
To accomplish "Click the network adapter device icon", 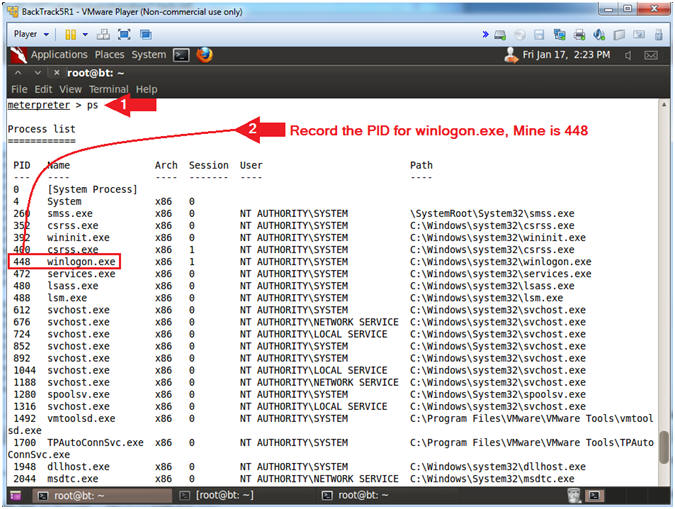I will coord(559,34).
